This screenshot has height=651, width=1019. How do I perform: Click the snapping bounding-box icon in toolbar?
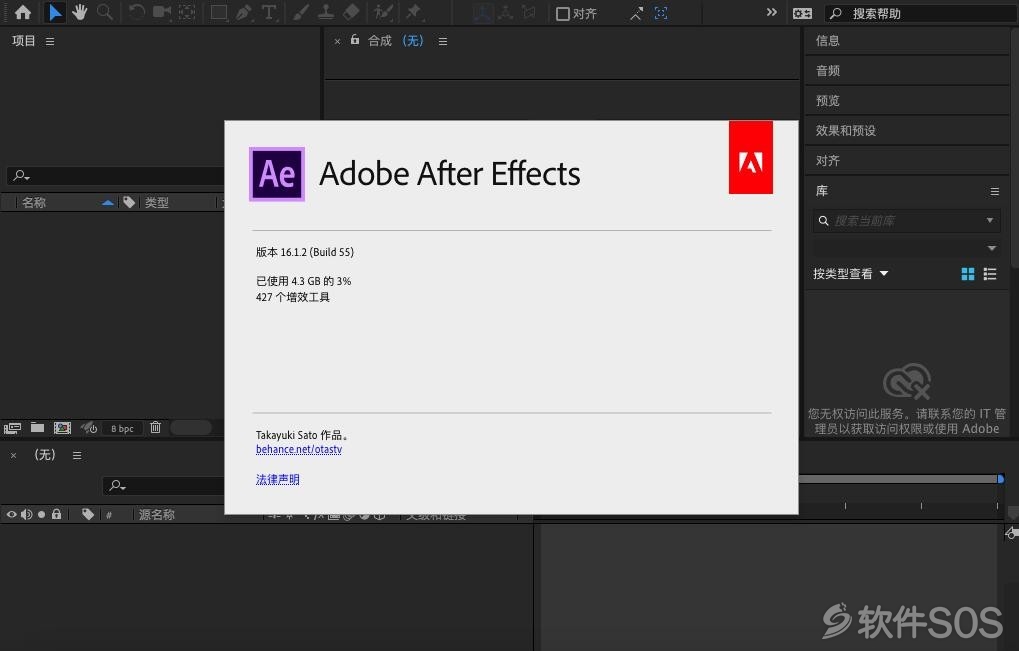(661, 13)
